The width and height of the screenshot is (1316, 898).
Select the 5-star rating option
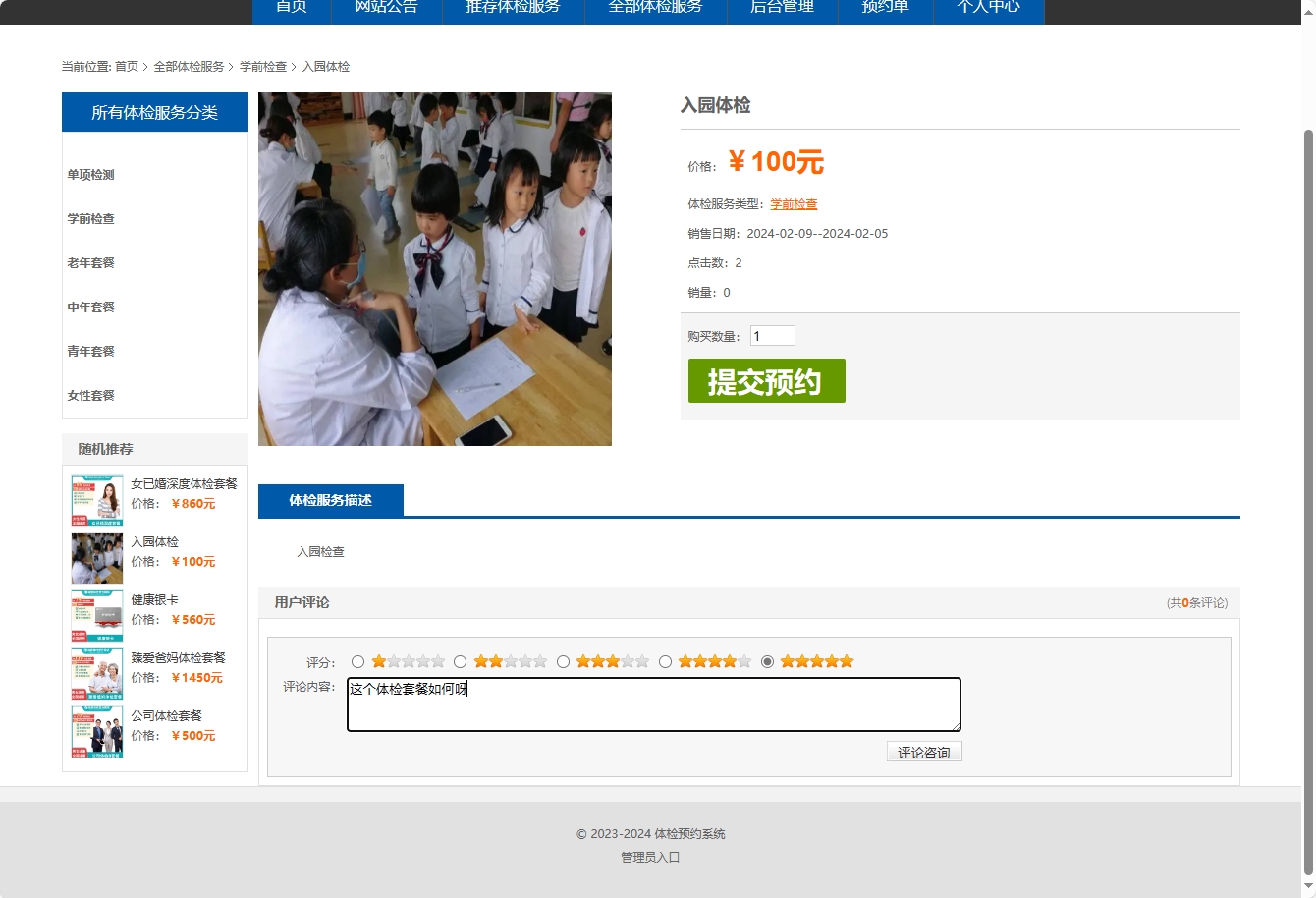[768, 661]
